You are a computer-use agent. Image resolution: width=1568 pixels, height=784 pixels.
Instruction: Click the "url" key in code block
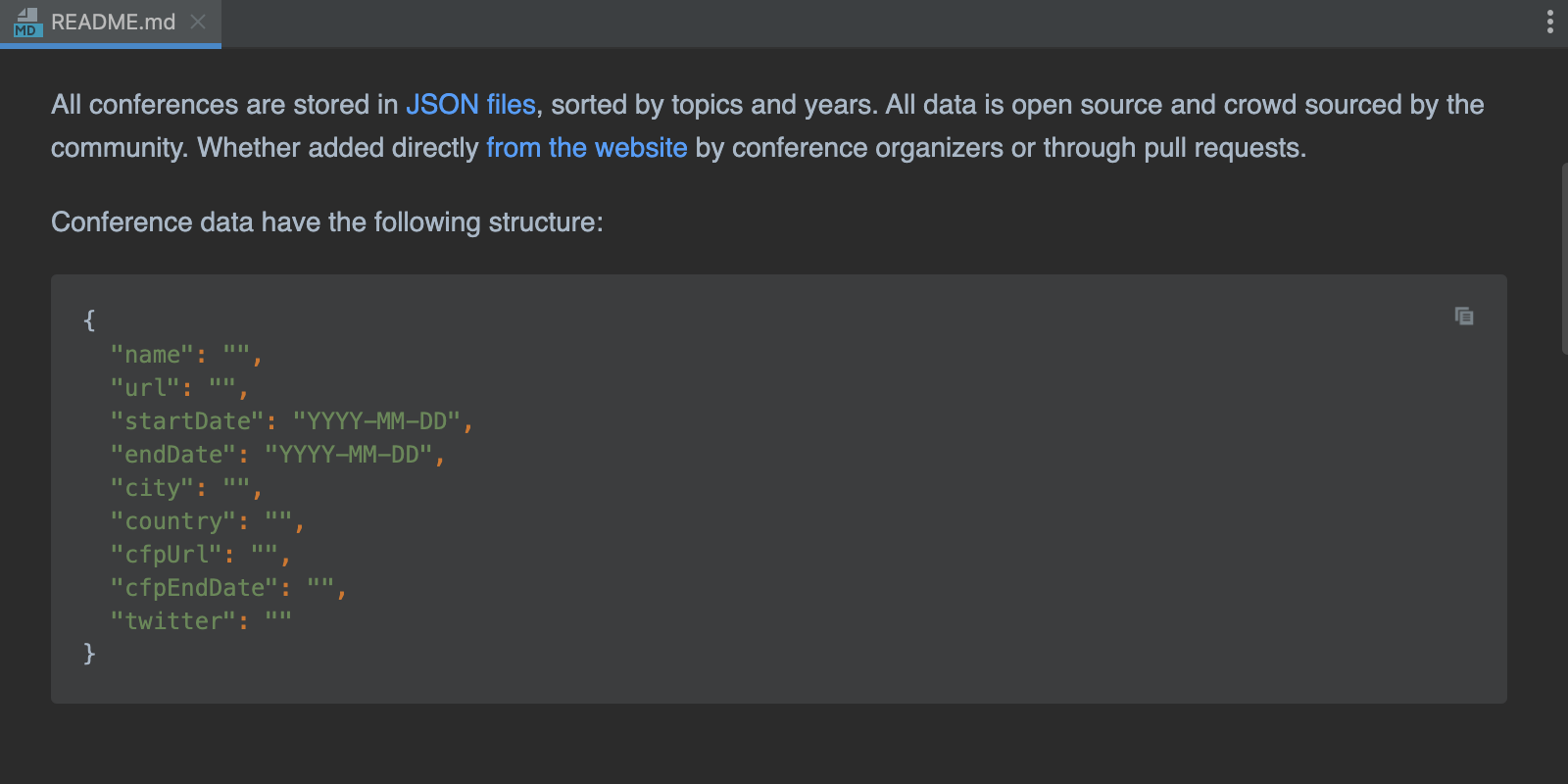pos(145,388)
